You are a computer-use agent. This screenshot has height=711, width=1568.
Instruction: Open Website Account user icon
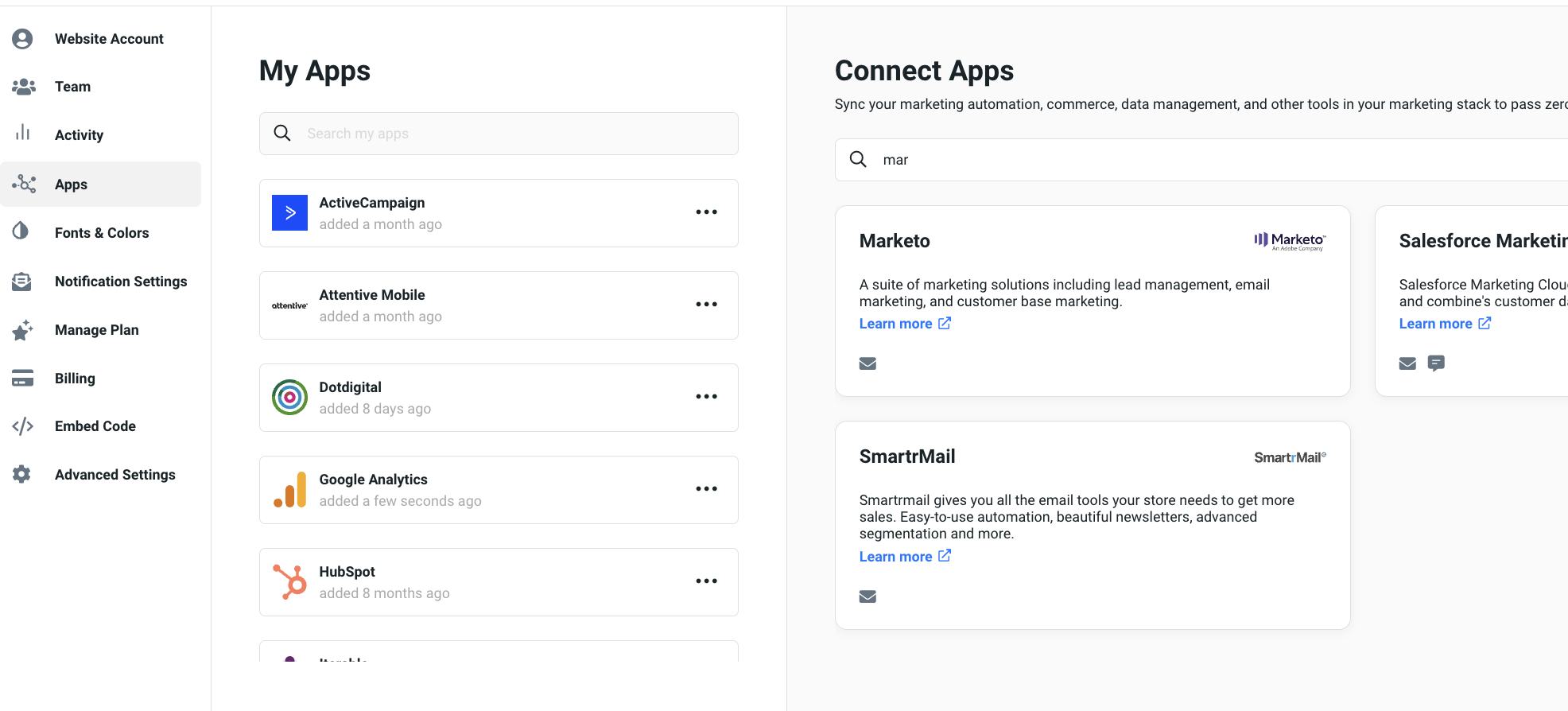(x=22, y=39)
